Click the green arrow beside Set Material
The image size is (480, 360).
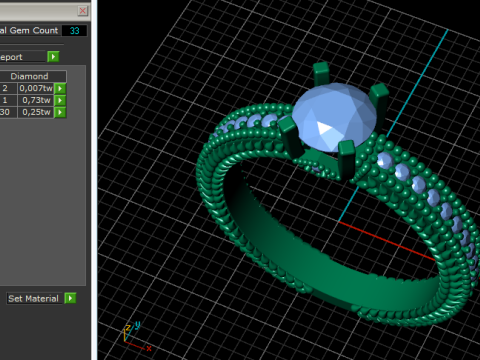click(x=70, y=298)
